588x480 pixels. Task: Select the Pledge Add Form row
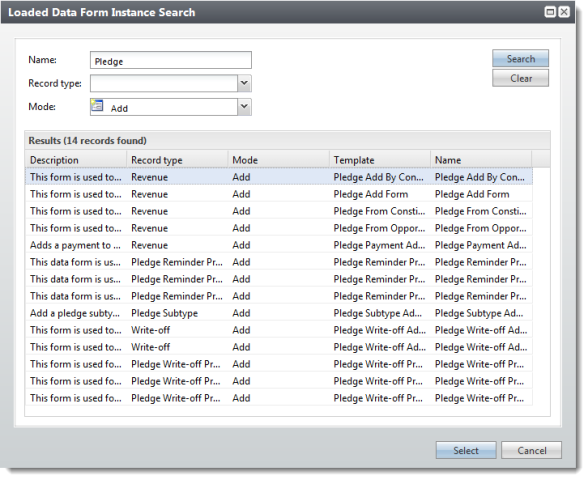(279, 194)
